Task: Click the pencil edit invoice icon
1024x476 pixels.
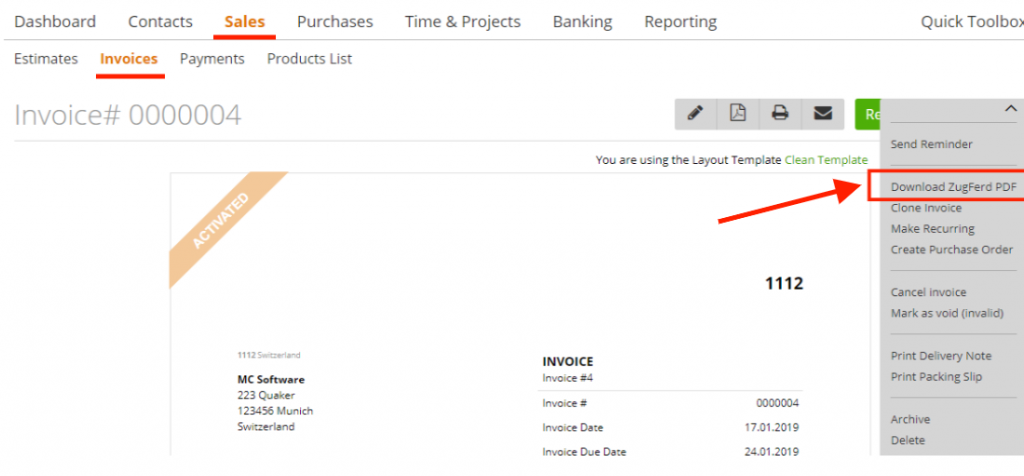Action: (696, 114)
